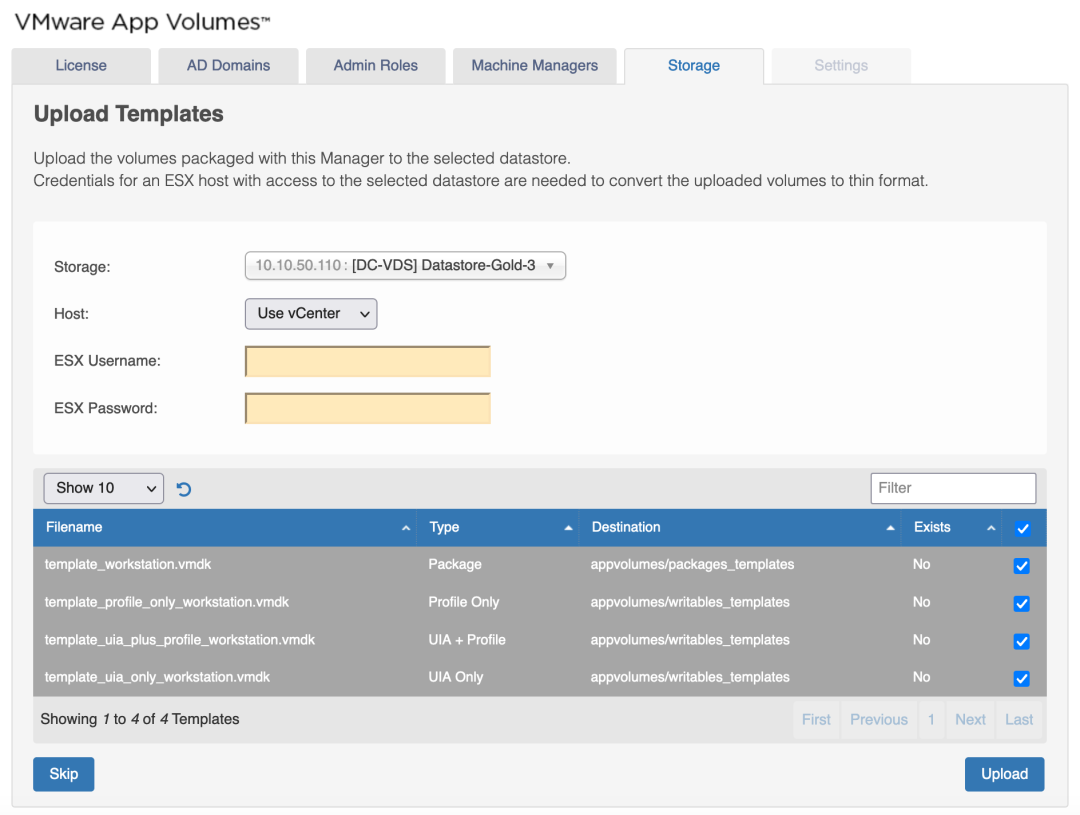Uncheck template_uia_plus_profile_workstation.vmdk checkbox
The width and height of the screenshot is (1080, 815).
[x=1021, y=641]
